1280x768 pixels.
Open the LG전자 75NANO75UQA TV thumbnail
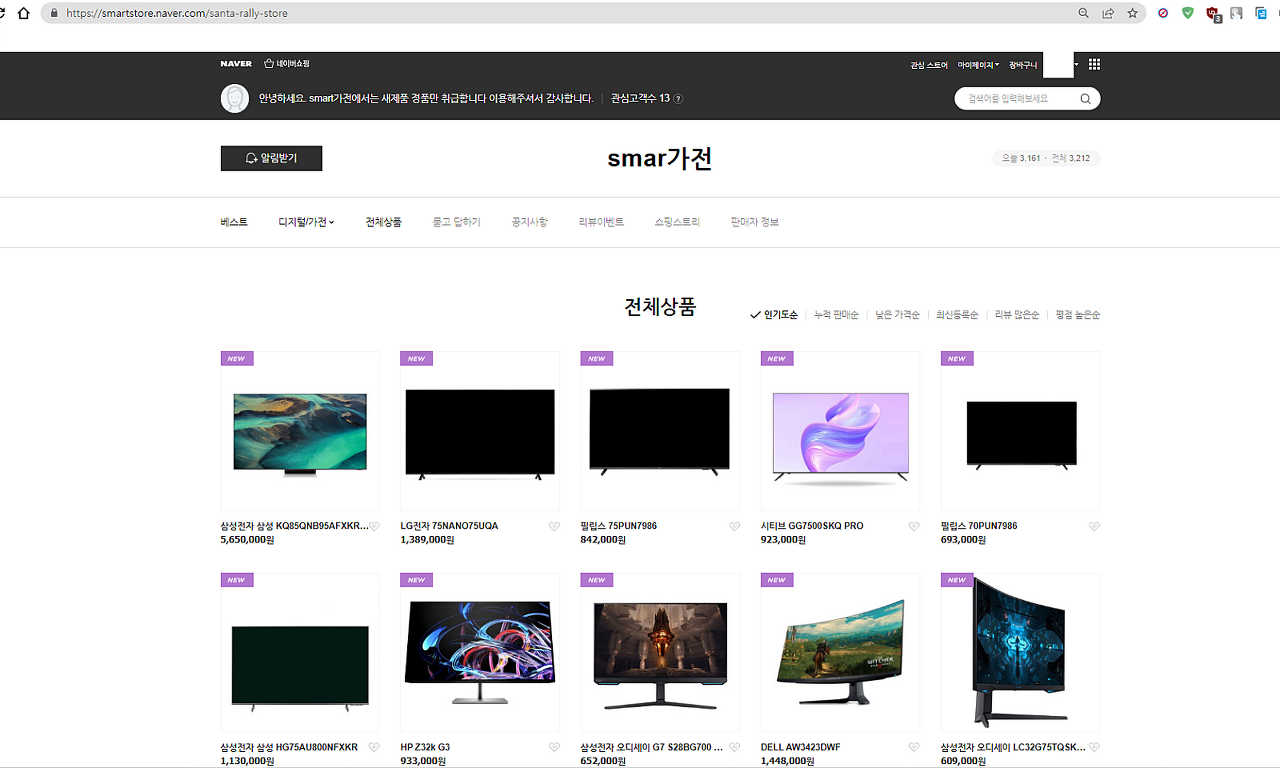click(480, 431)
